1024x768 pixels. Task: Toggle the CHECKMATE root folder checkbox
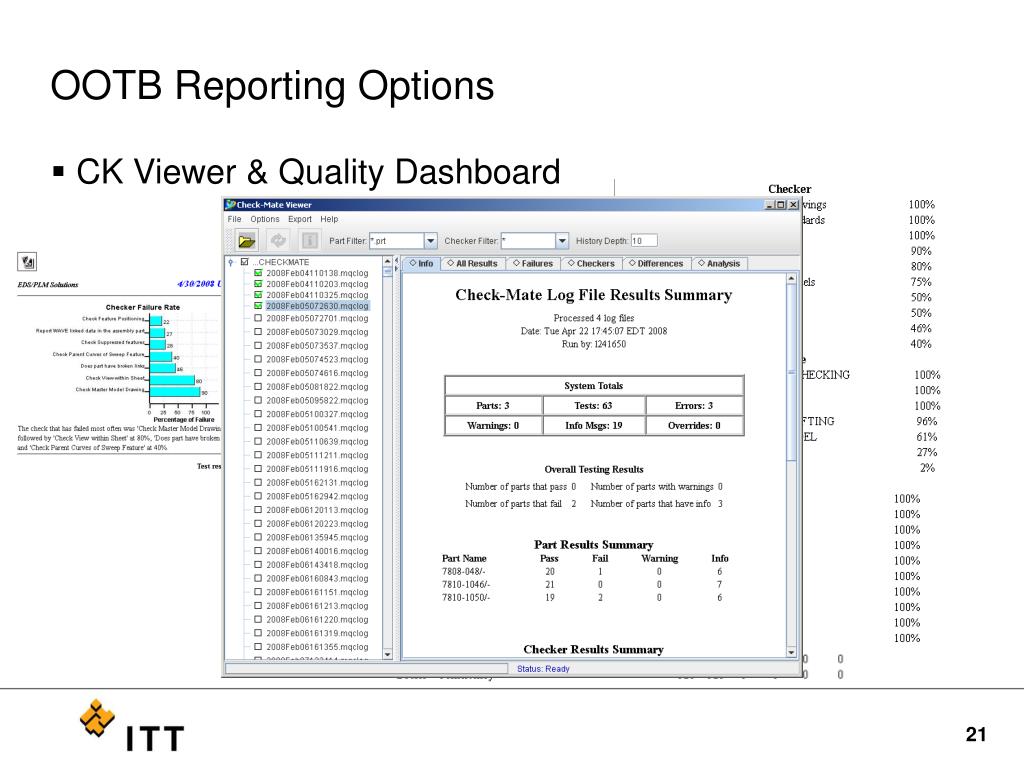245,262
